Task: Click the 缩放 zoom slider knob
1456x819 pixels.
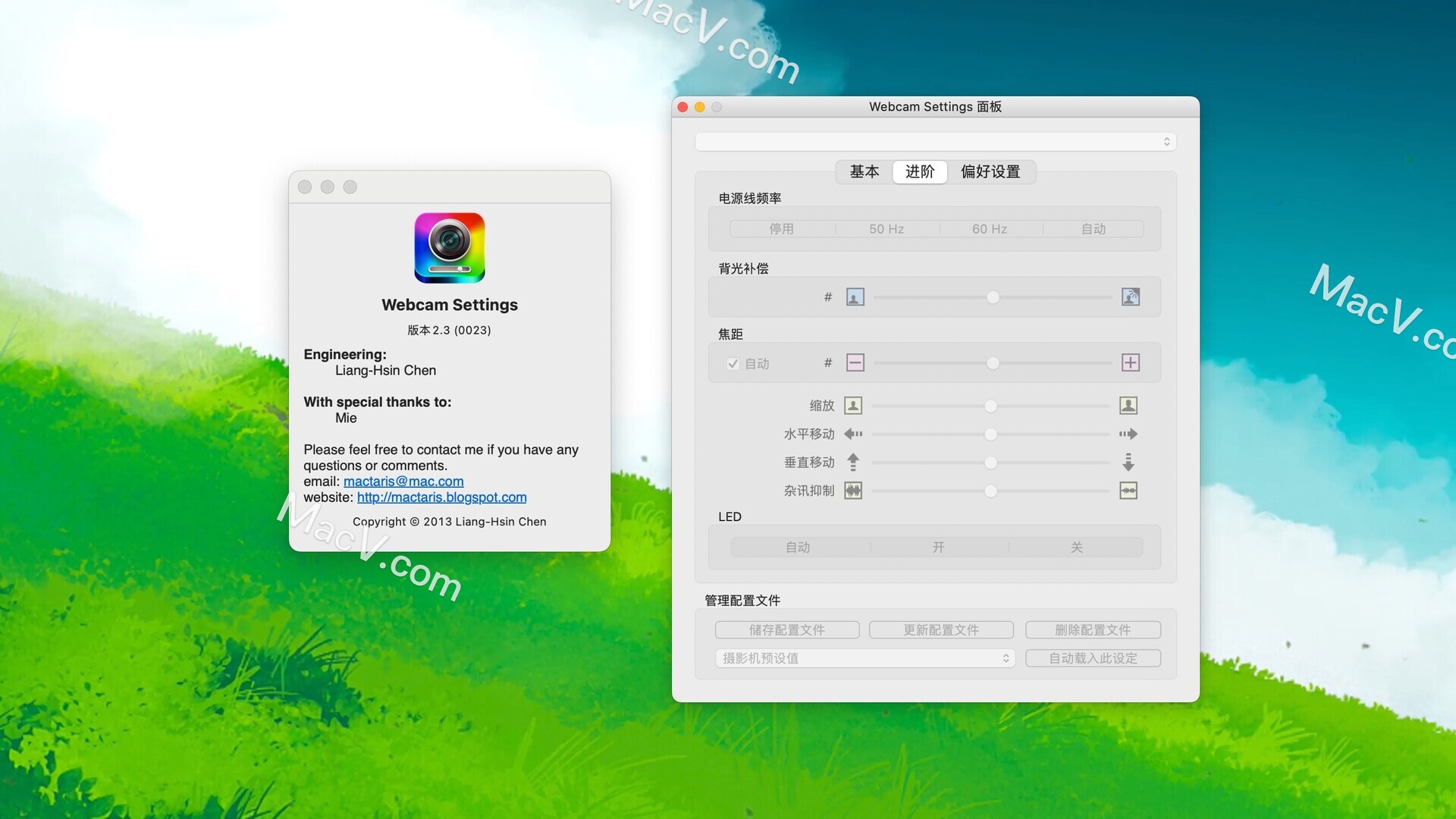Action: pos(990,406)
